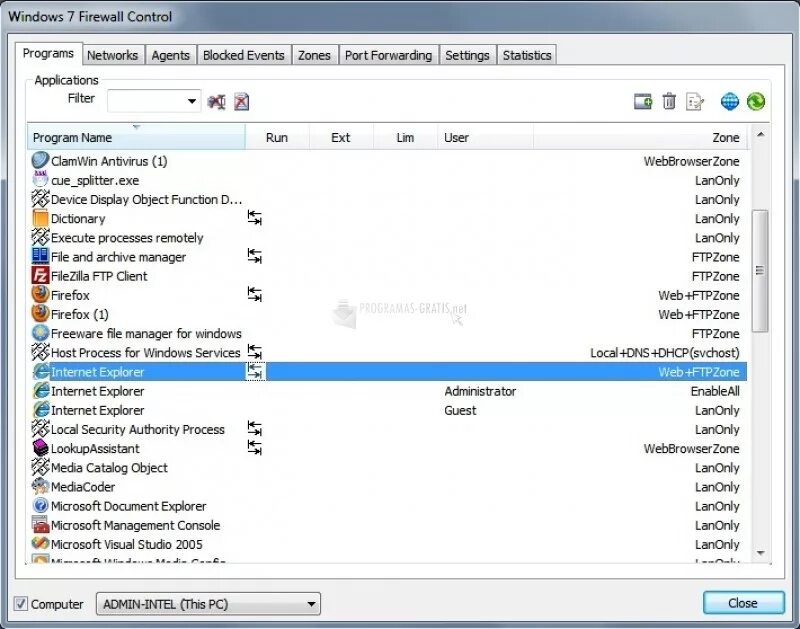Screen dimensions: 800x629
Task: Click Host Process for Windows Services arrows icon
Action: tap(255, 352)
